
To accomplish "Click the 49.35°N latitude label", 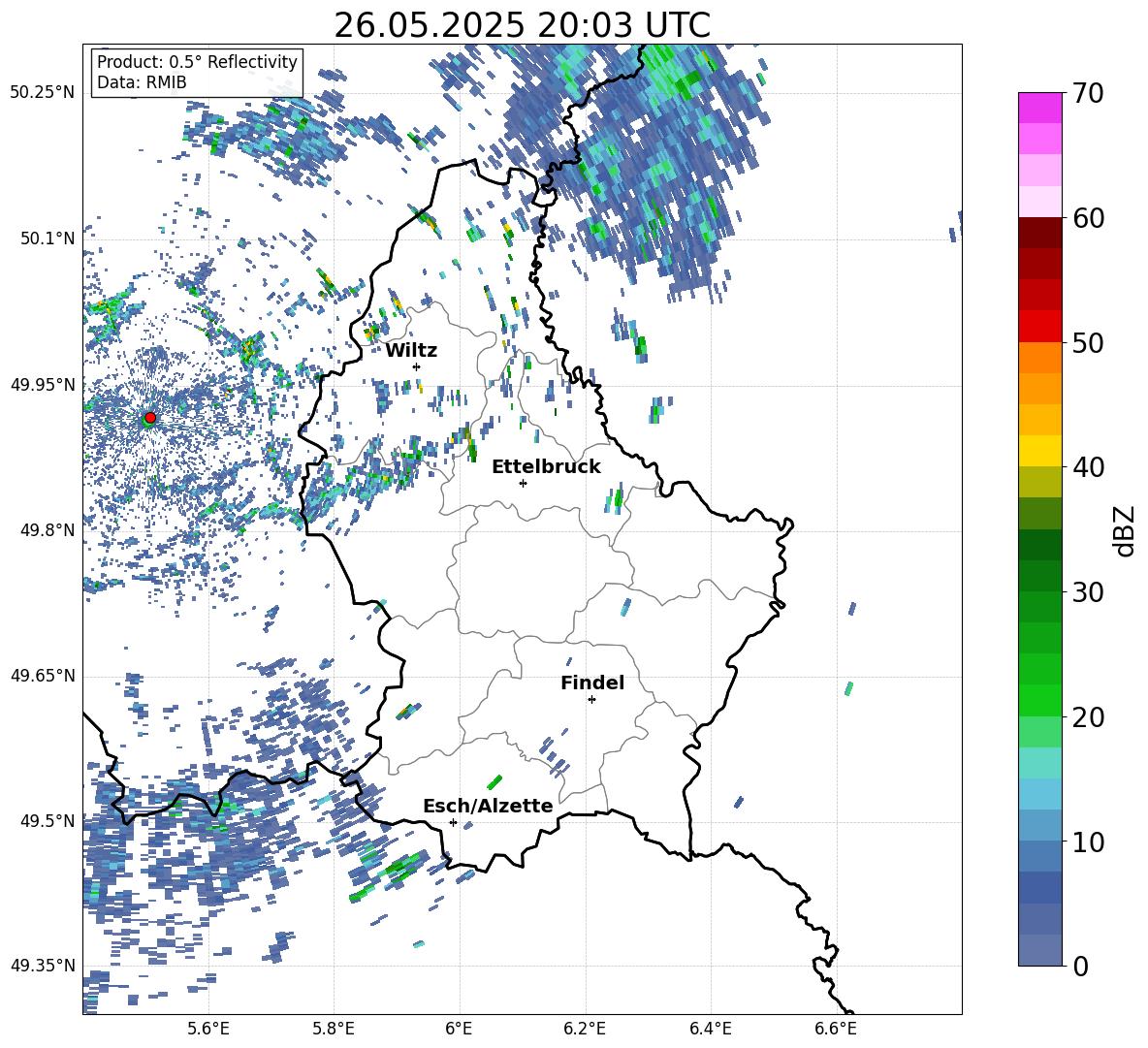I will [43, 966].
